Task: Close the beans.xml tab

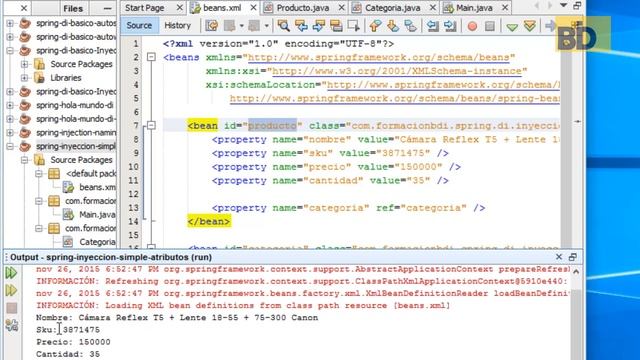Action: tap(253, 8)
